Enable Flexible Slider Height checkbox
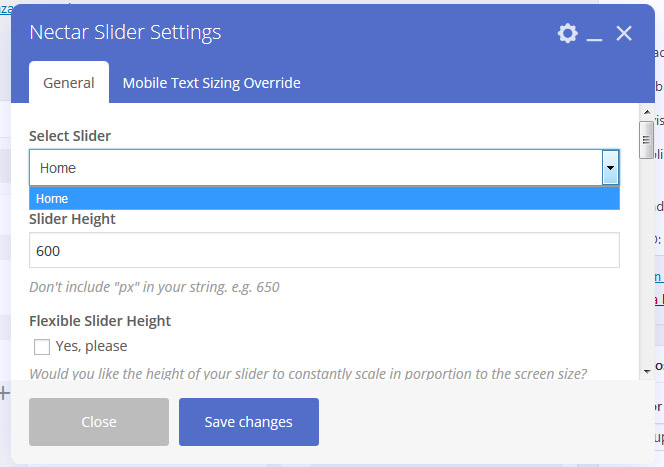The width and height of the screenshot is (664, 467). click(x=42, y=347)
